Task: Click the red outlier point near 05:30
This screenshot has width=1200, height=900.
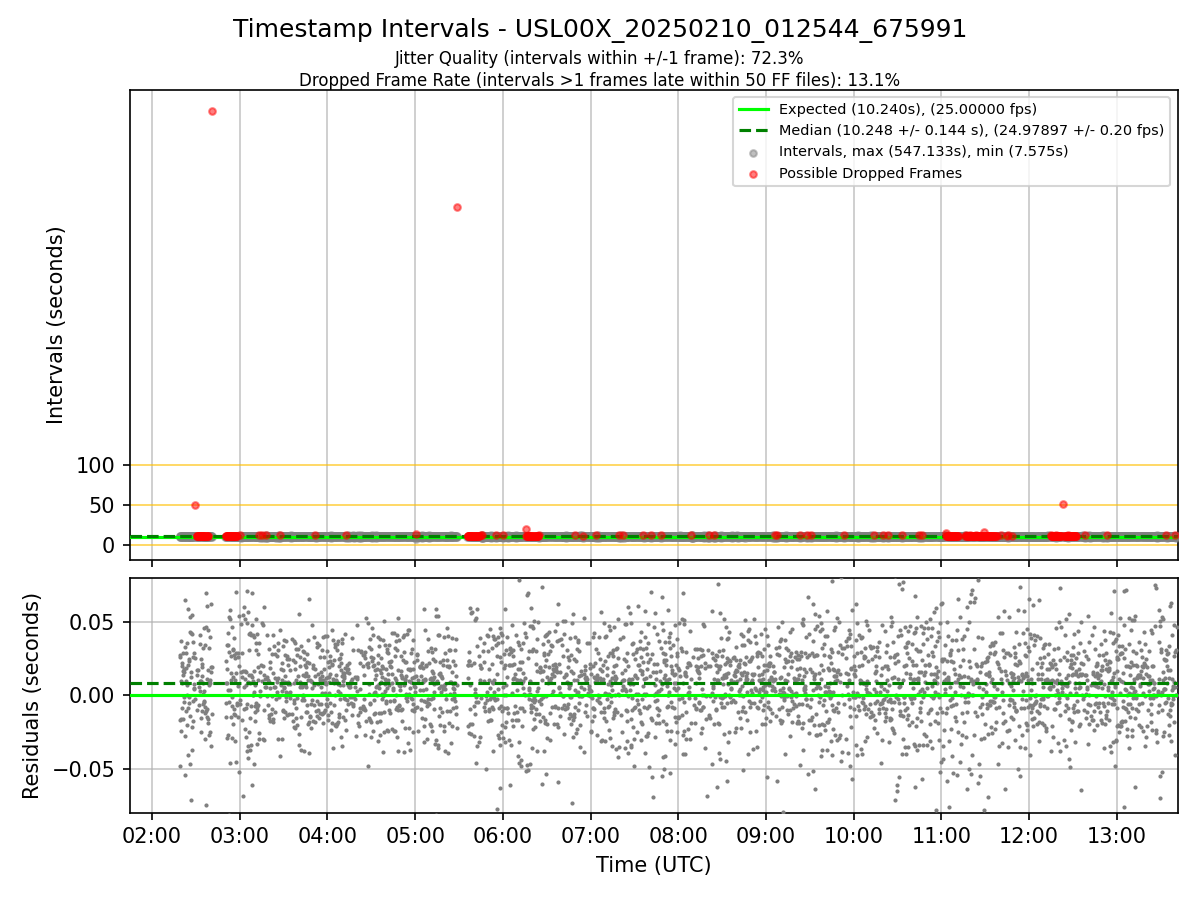Action: coord(457,207)
